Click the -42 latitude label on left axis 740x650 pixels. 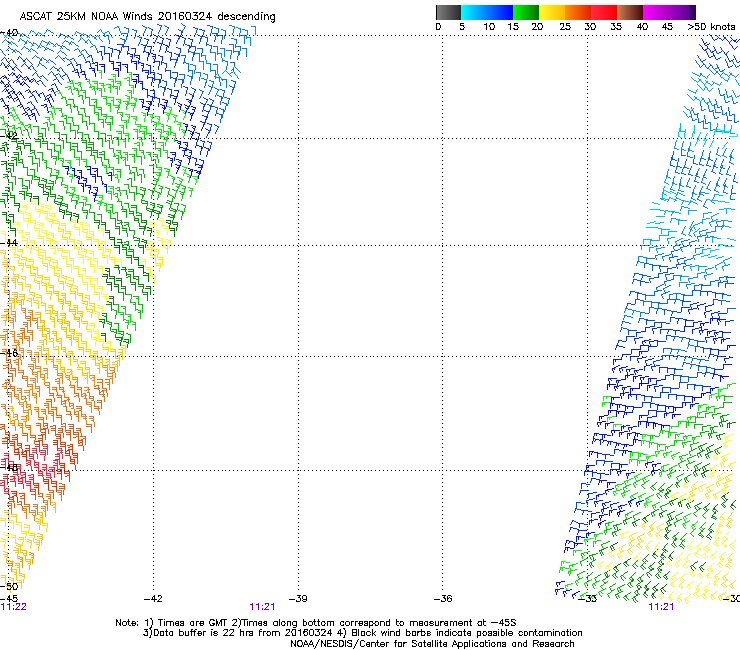9,136
